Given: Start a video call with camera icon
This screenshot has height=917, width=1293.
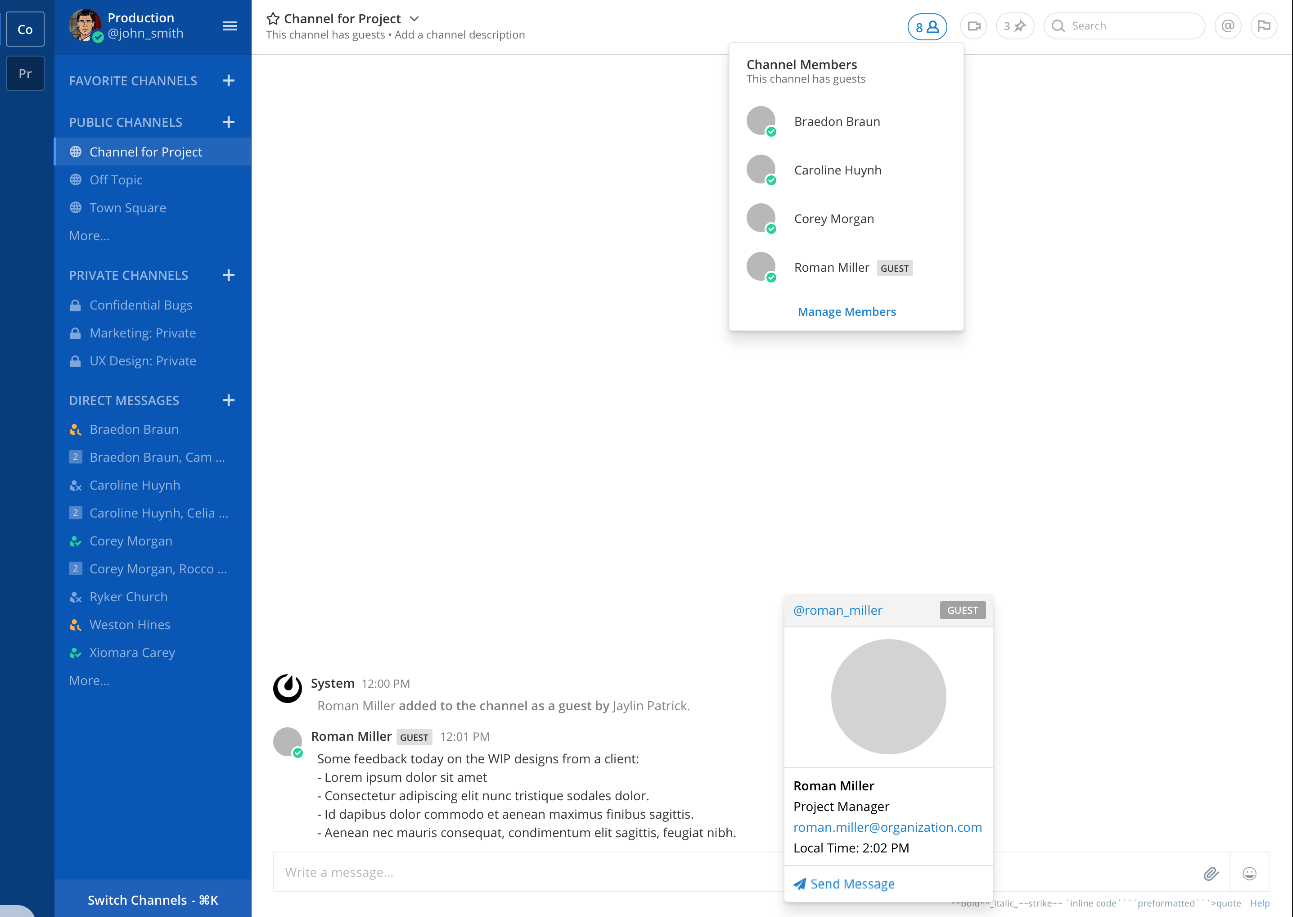Looking at the screenshot, I should (x=973, y=27).
